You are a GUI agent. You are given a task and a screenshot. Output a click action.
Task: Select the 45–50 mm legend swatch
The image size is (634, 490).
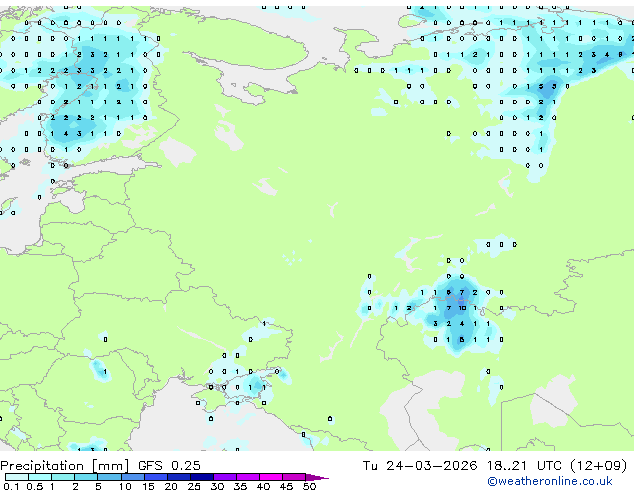[x=294, y=477]
